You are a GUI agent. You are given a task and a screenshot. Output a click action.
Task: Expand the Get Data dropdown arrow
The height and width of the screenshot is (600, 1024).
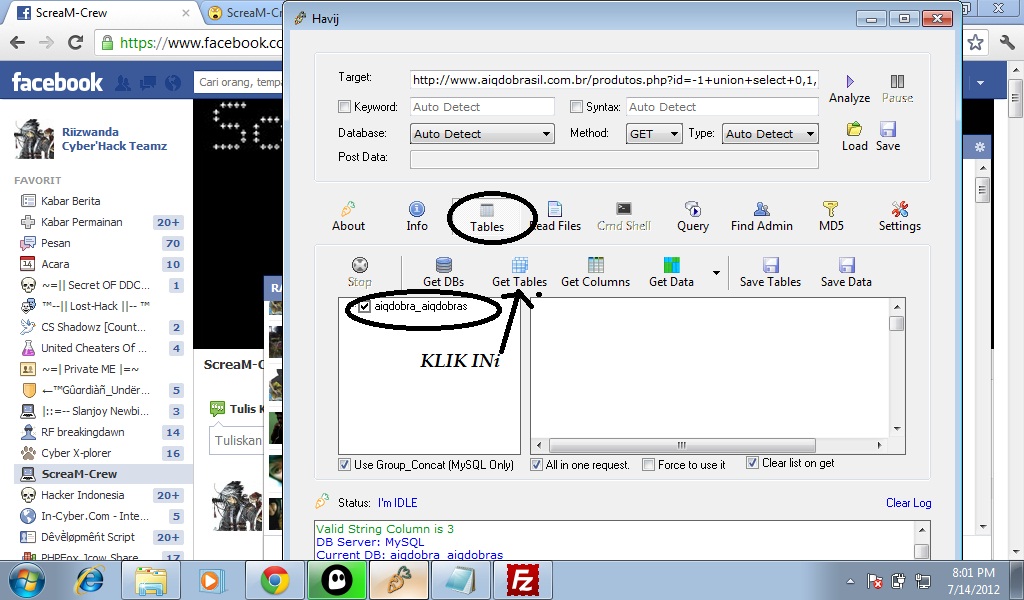[716, 273]
